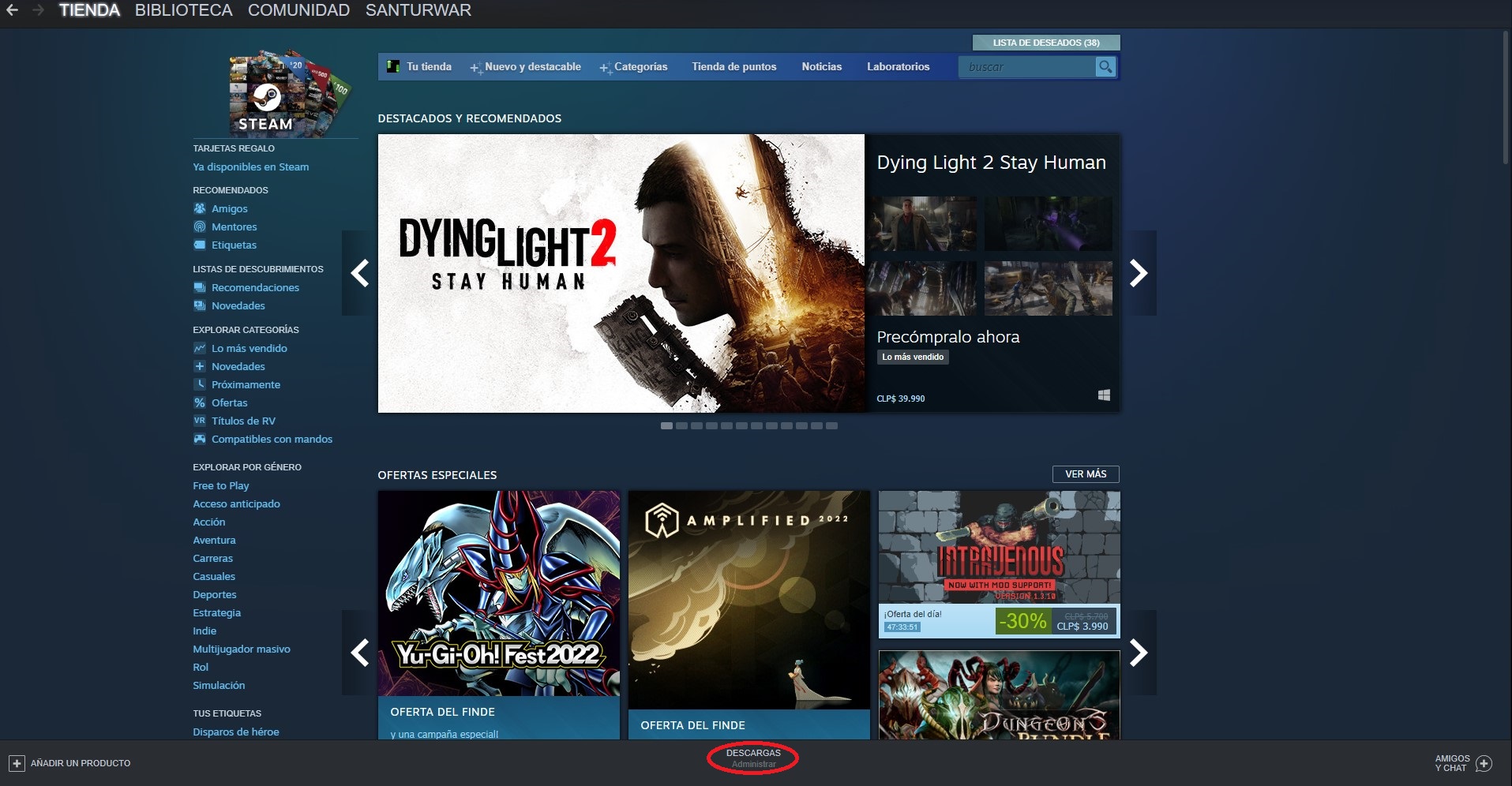Show next featured game in carousel
Image resolution: width=1512 pixels, height=786 pixels.
click(1139, 273)
